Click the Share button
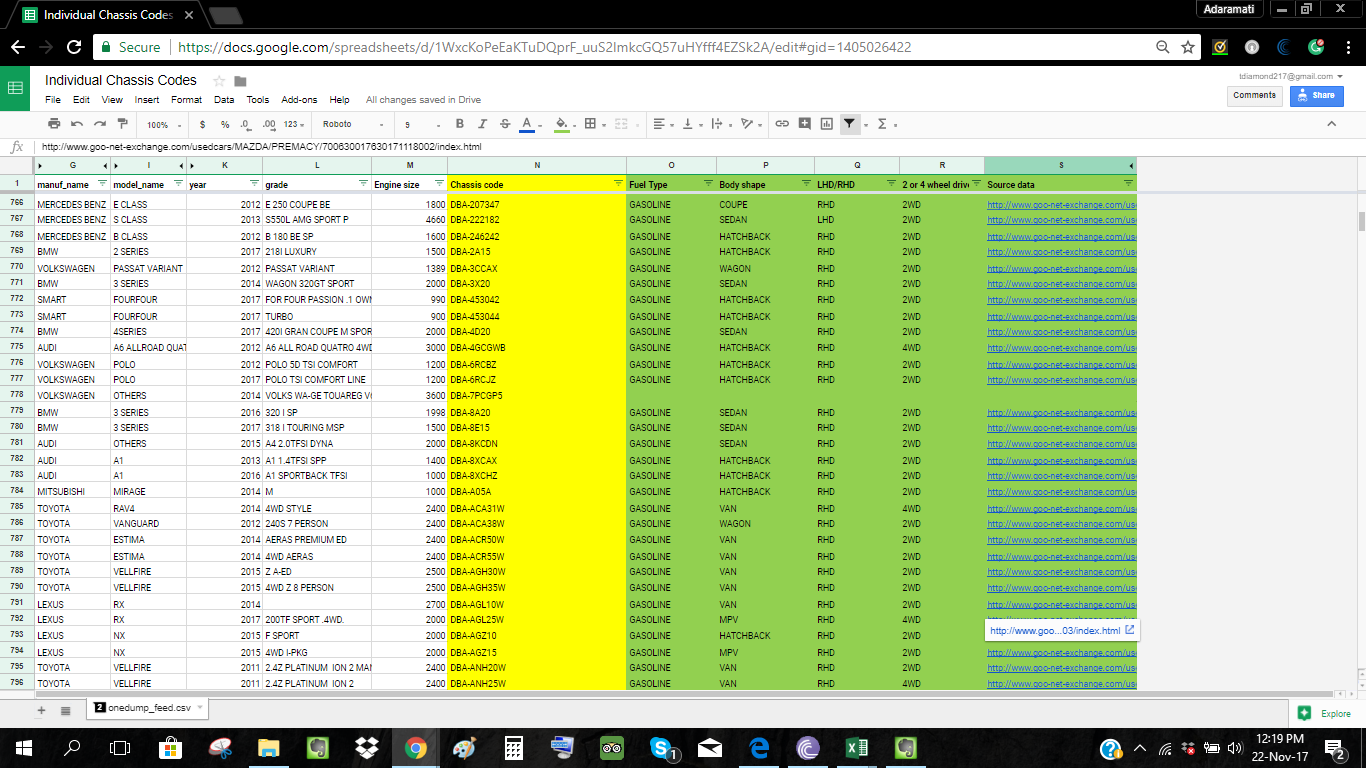Image resolution: width=1366 pixels, height=768 pixels. point(1316,96)
